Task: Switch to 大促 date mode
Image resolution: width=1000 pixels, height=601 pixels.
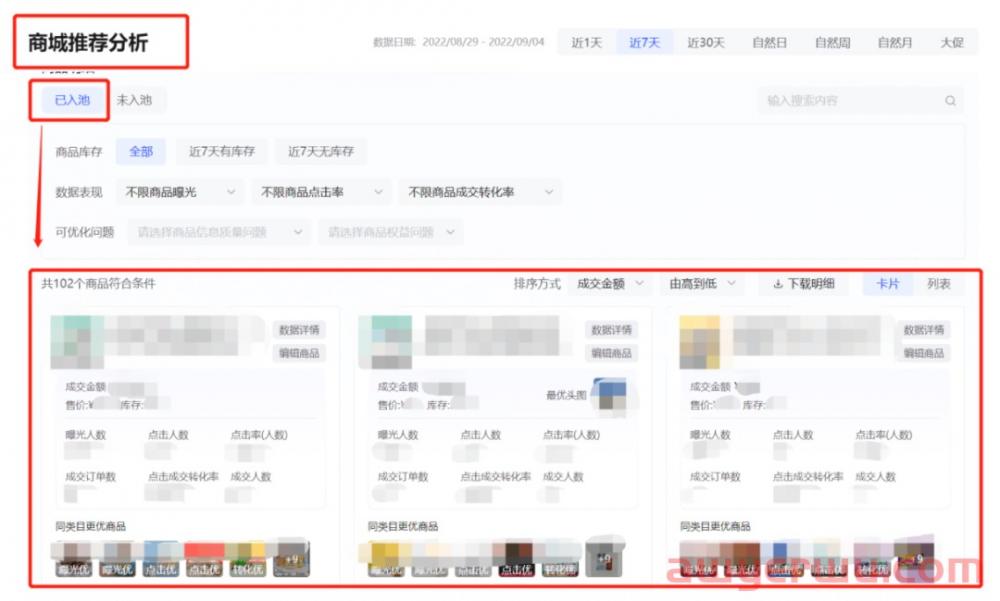Action: (952, 43)
